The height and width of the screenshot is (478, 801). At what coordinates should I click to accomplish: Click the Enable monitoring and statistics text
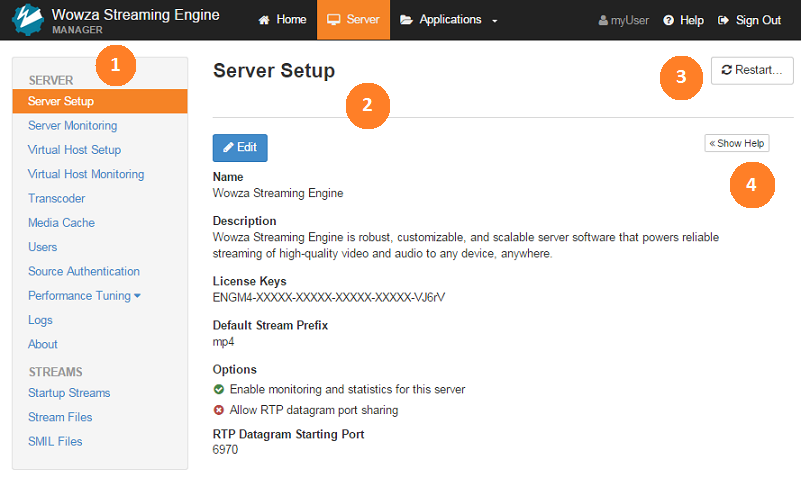click(347, 389)
